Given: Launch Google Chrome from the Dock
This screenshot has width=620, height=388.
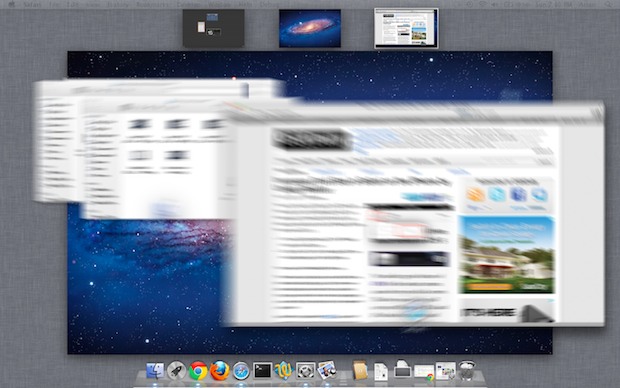Looking at the screenshot, I should point(198,371).
